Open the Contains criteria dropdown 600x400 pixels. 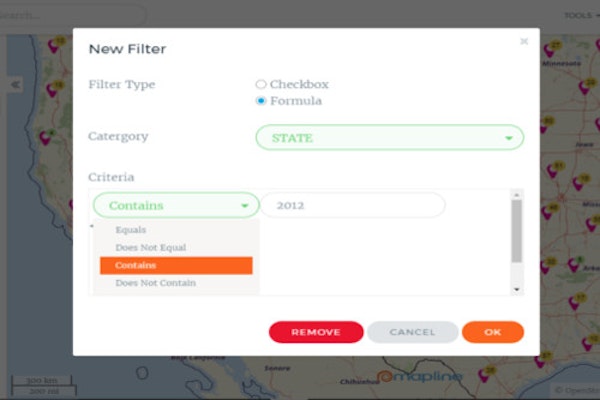click(176, 206)
